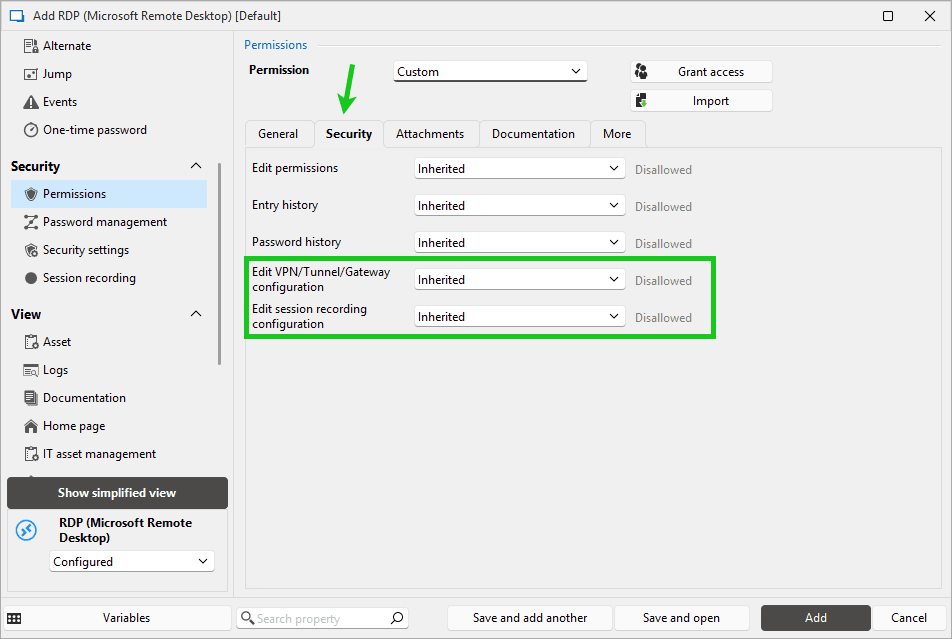Click Save and open
This screenshot has width=952, height=639.
[x=682, y=617]
